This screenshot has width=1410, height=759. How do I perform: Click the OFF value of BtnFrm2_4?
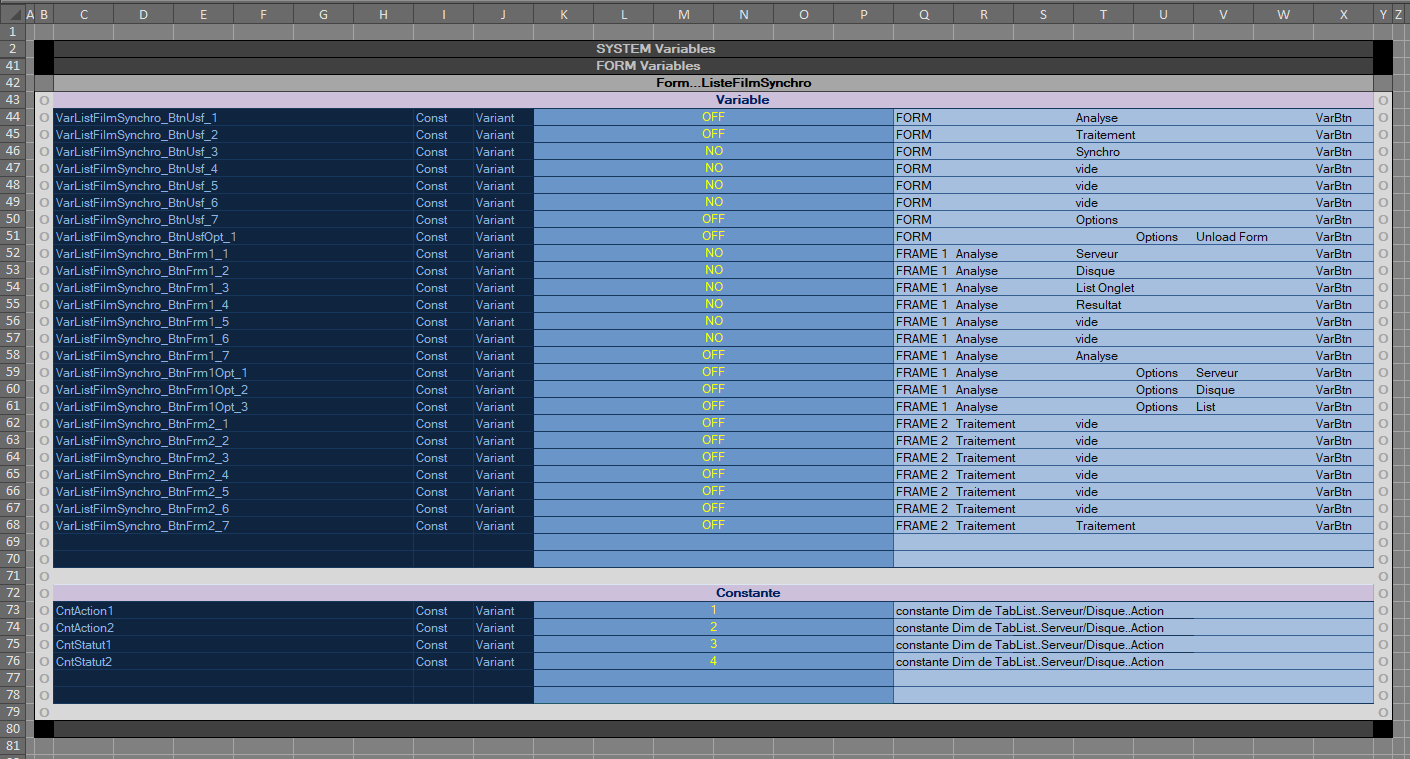pos(713,475)
